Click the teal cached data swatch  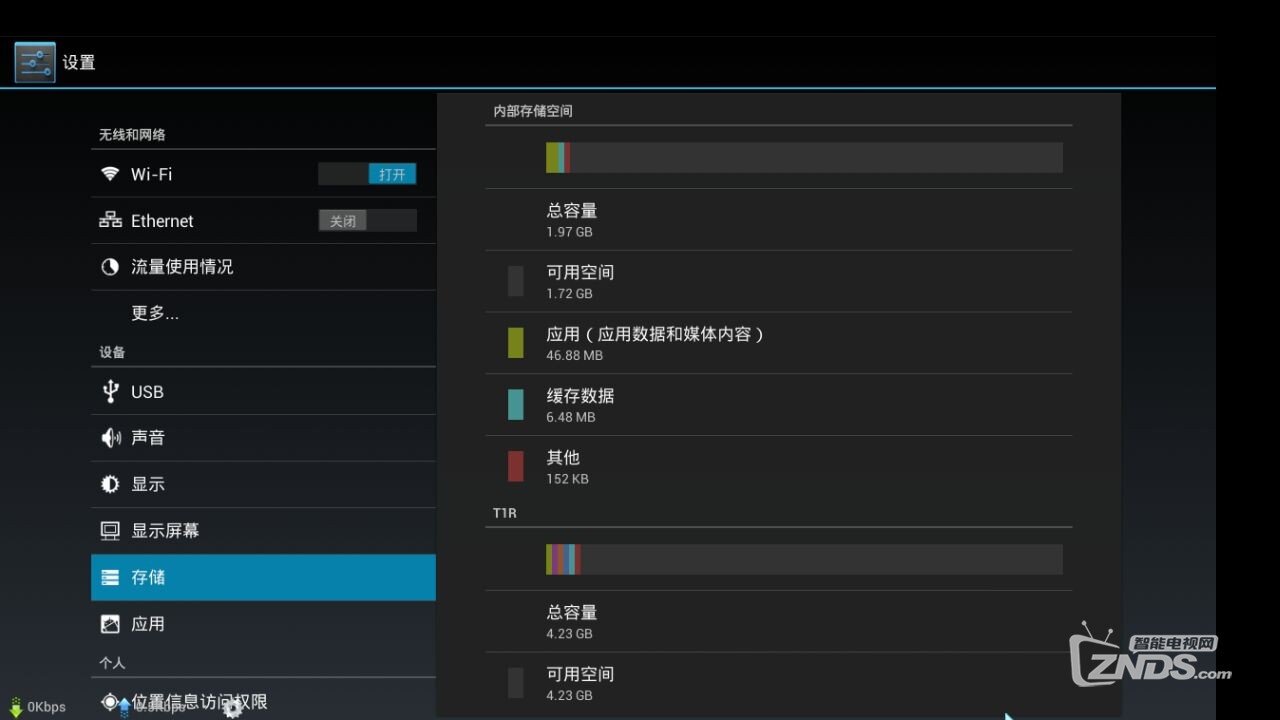click(x=516, y=404)
